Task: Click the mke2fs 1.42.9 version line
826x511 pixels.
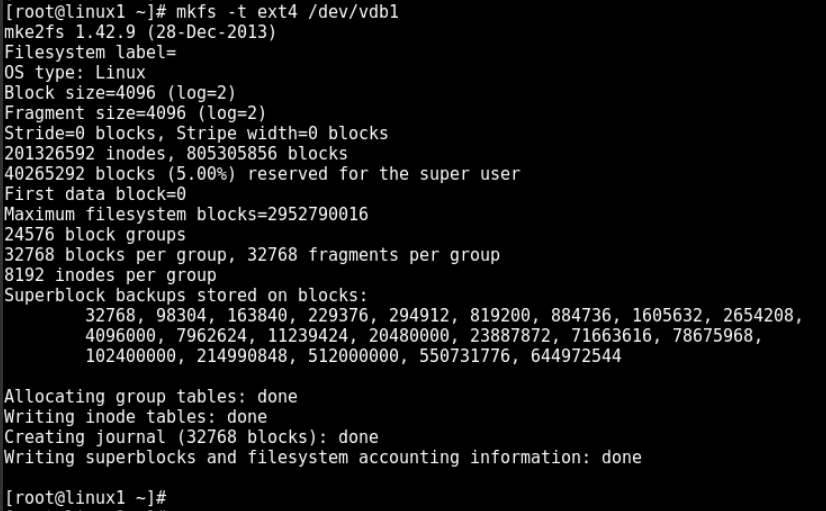Action: click(140, 32)
